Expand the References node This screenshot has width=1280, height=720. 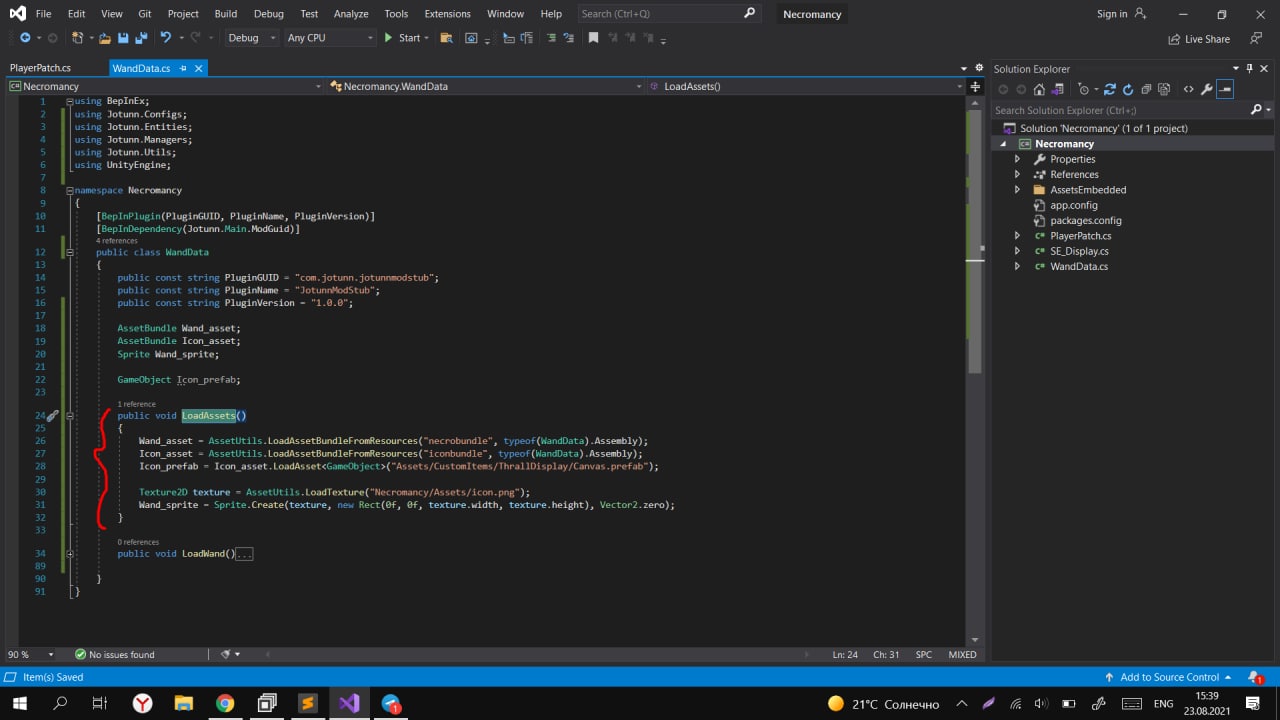click(1018, 174)
